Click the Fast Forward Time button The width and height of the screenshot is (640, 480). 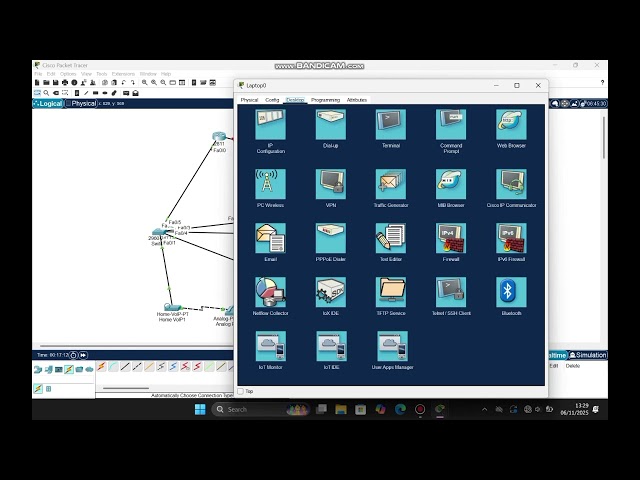tap(83, 355)
